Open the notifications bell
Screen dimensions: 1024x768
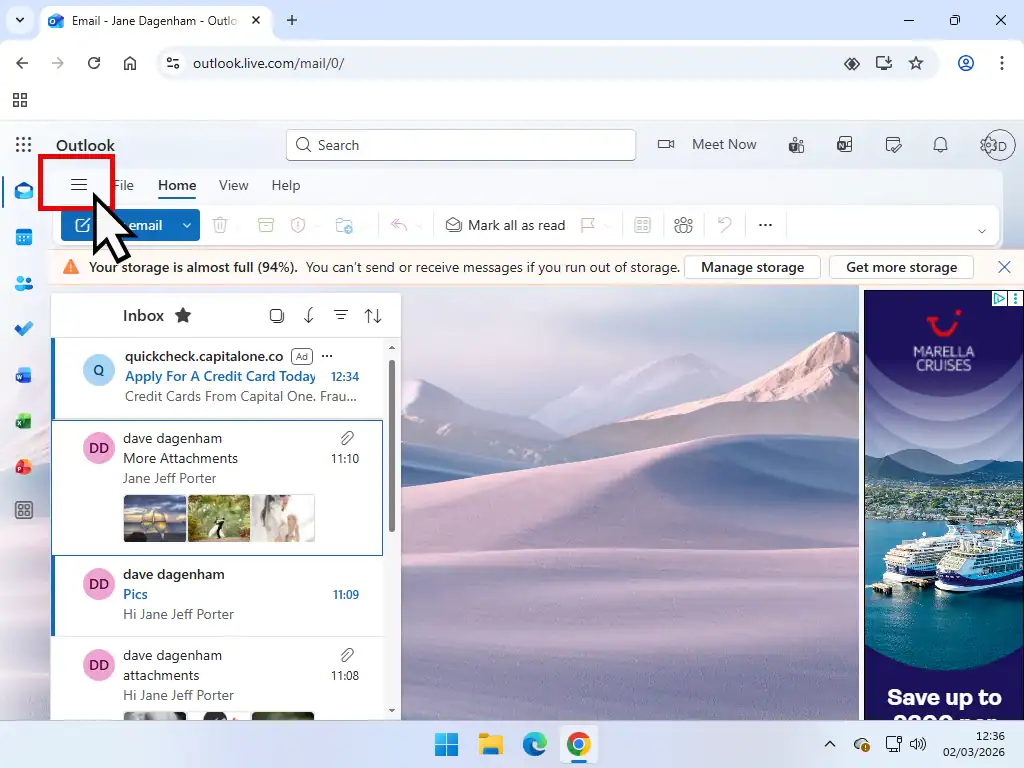pyautogui.click(x=940, y=144)
